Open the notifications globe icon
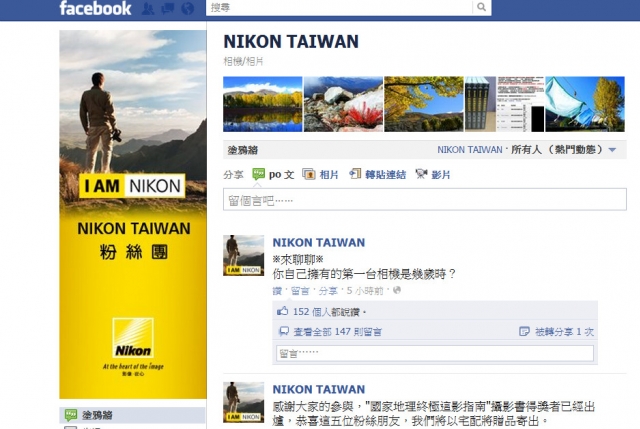 187,9
